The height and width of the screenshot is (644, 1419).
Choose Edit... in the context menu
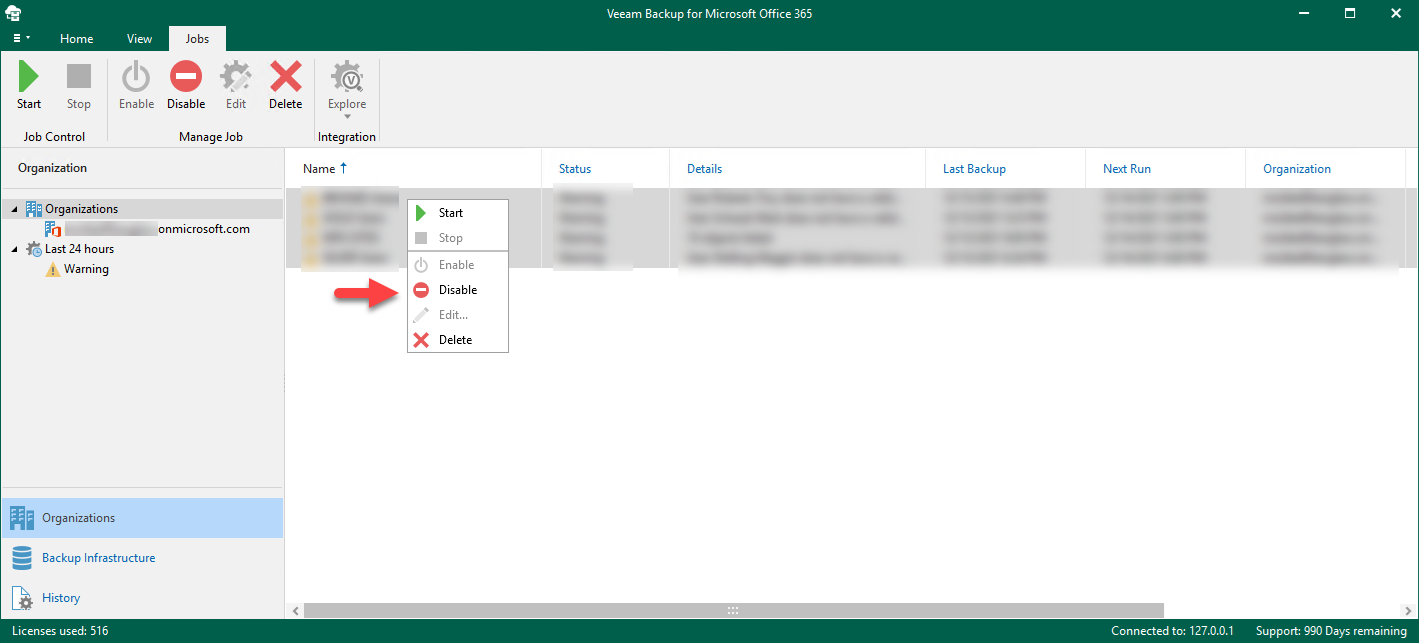coord(458,315)
